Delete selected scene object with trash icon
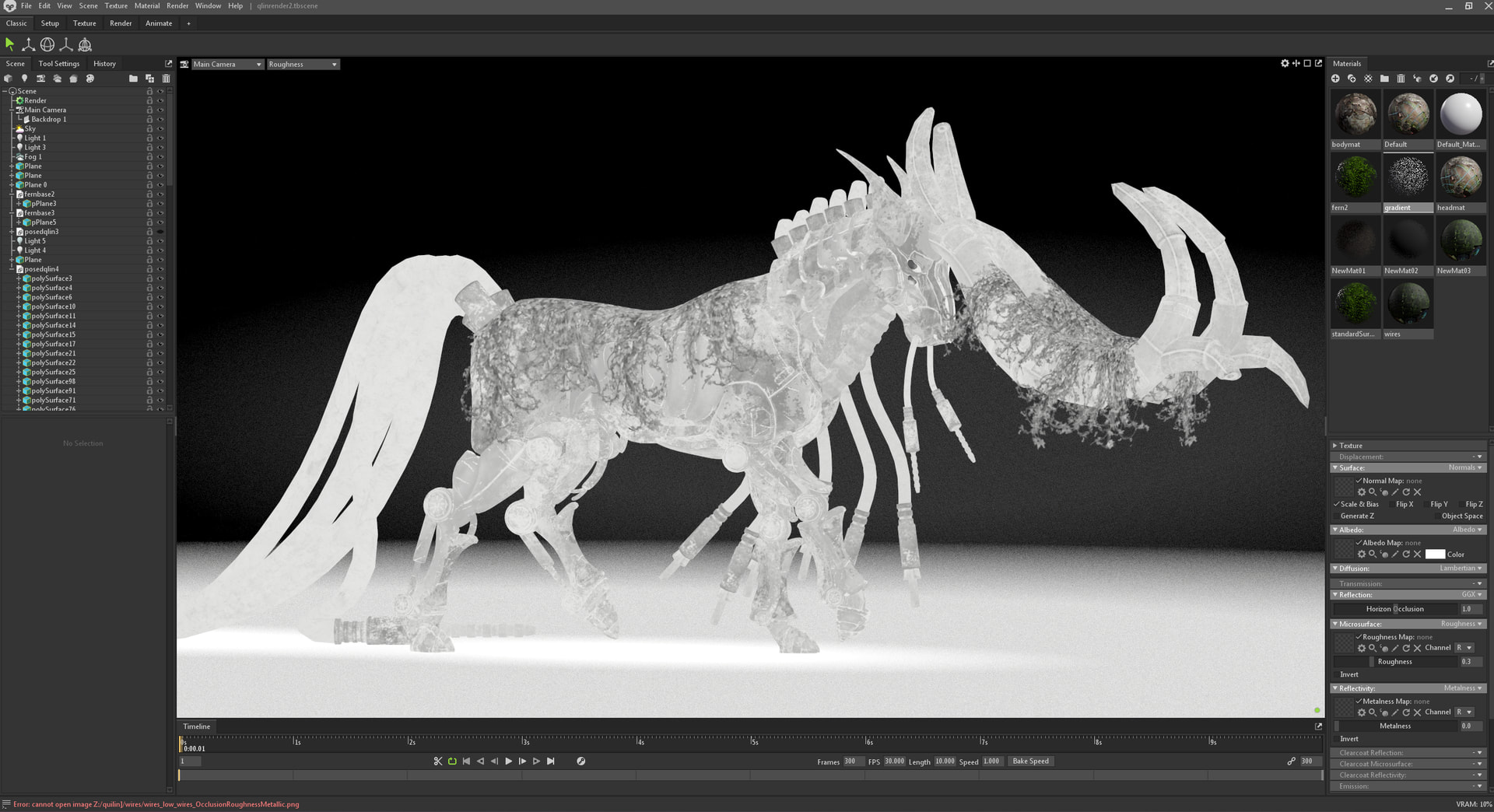 [166, 79]
